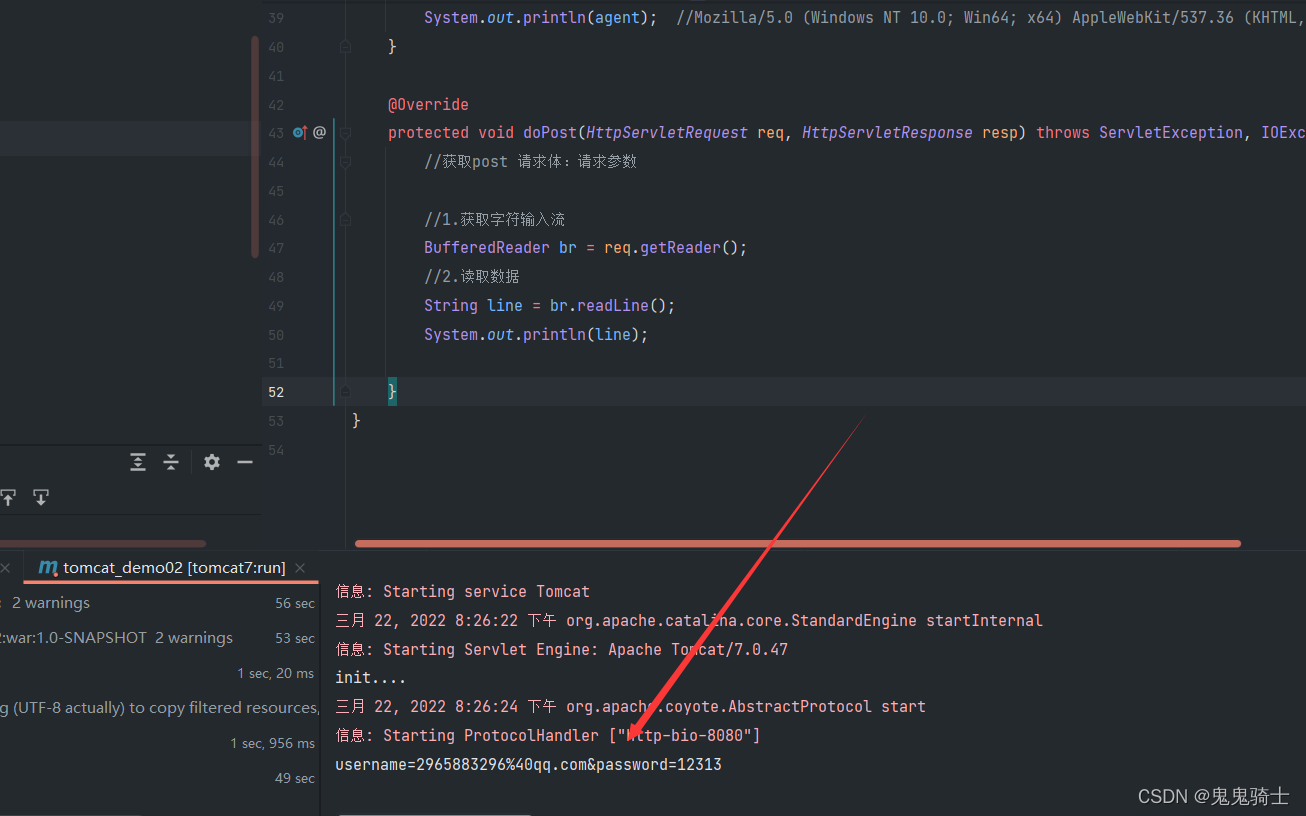Click 'String line = br.readLine();' statement
Image resolution: width=1306 pixels, height=816 pixels.
coord(550,306)
